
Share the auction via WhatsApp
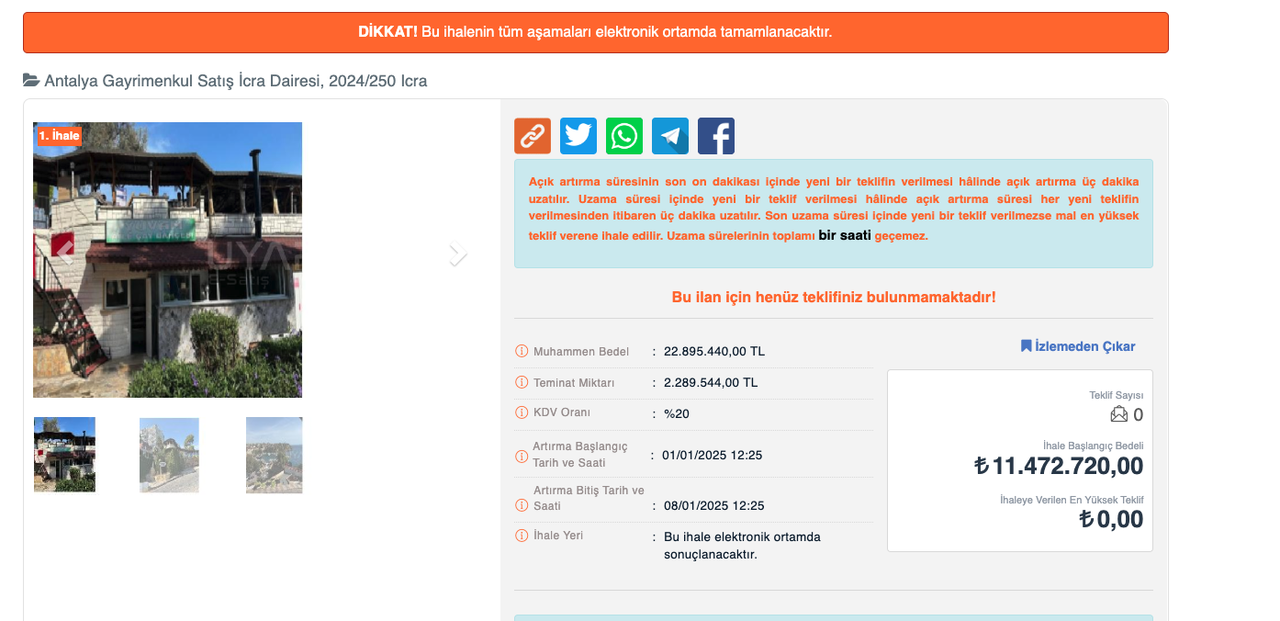coord(624,136)
